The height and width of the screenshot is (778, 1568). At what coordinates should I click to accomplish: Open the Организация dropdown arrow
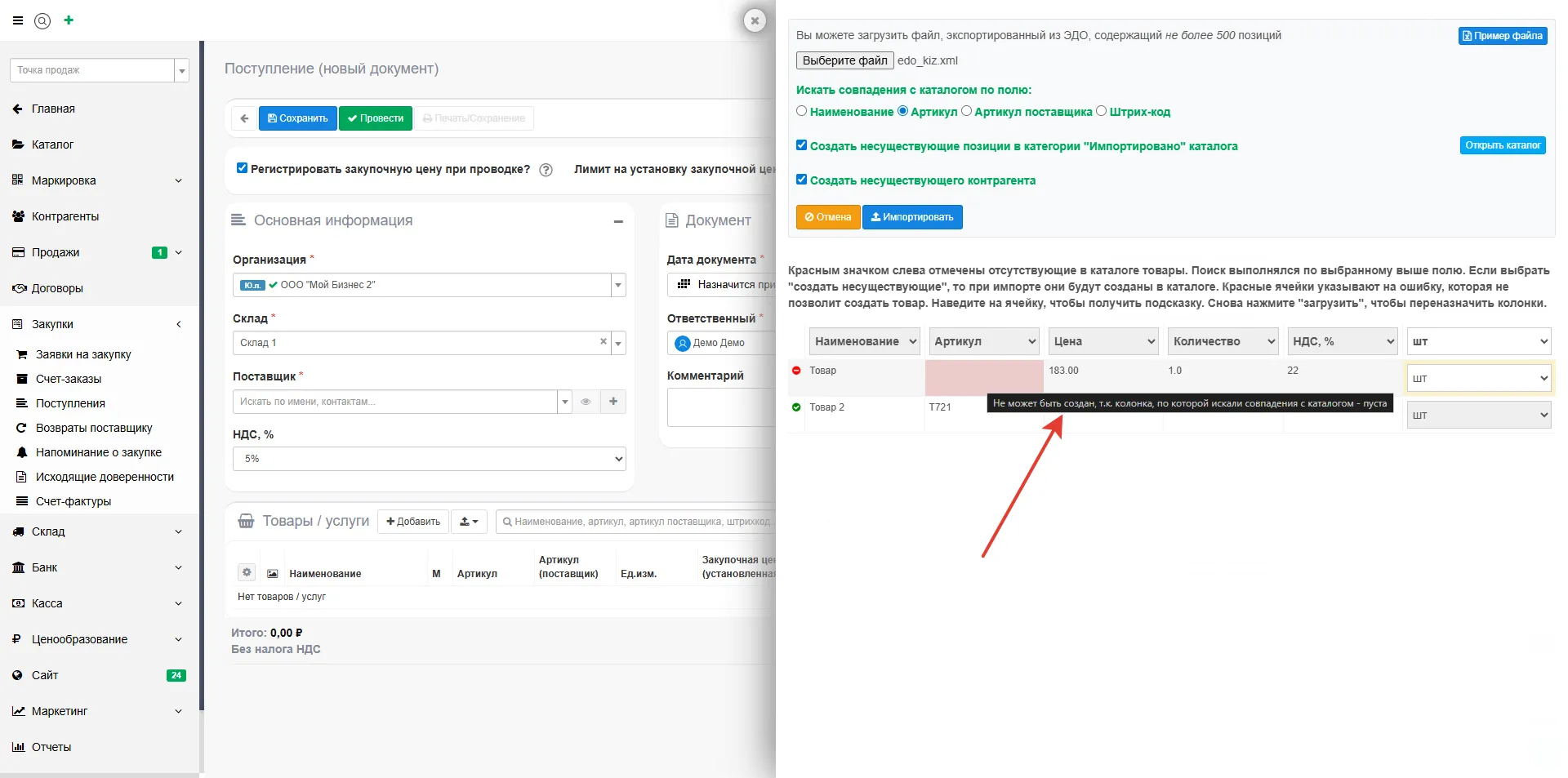point(618,285)
